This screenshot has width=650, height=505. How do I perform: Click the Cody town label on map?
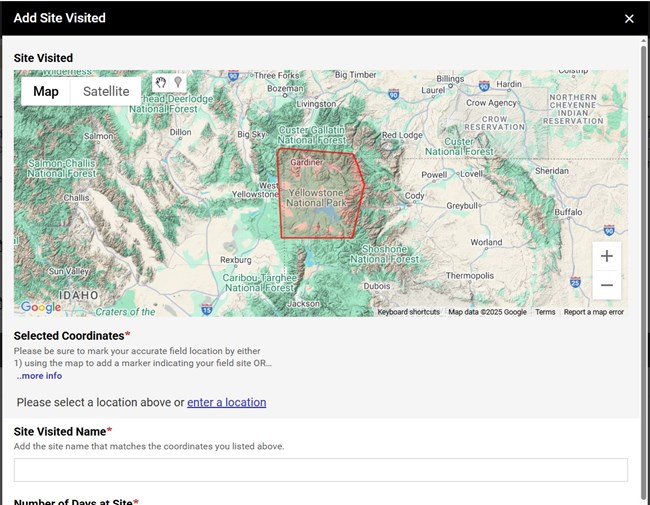[414, 195]
